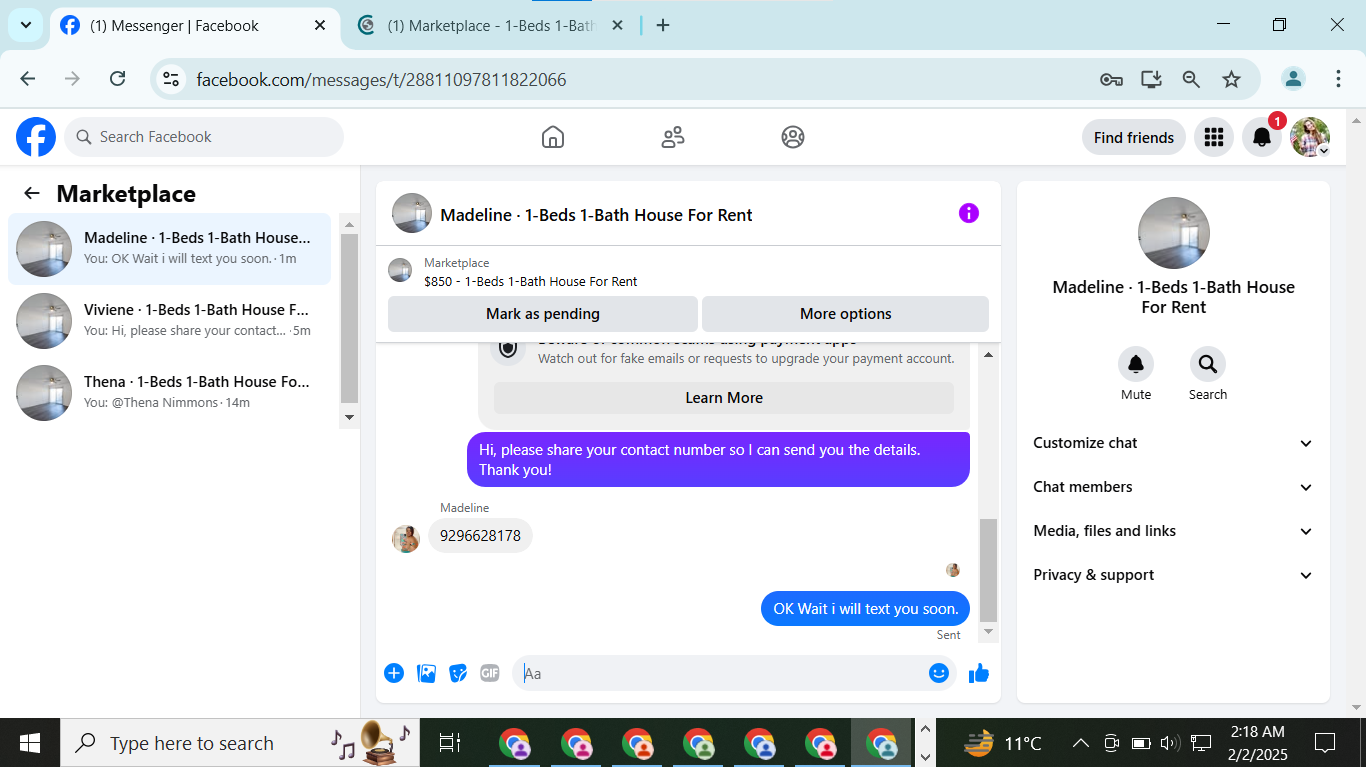
Task: Choose a GIF icon
Action: (x=490, y=673)
